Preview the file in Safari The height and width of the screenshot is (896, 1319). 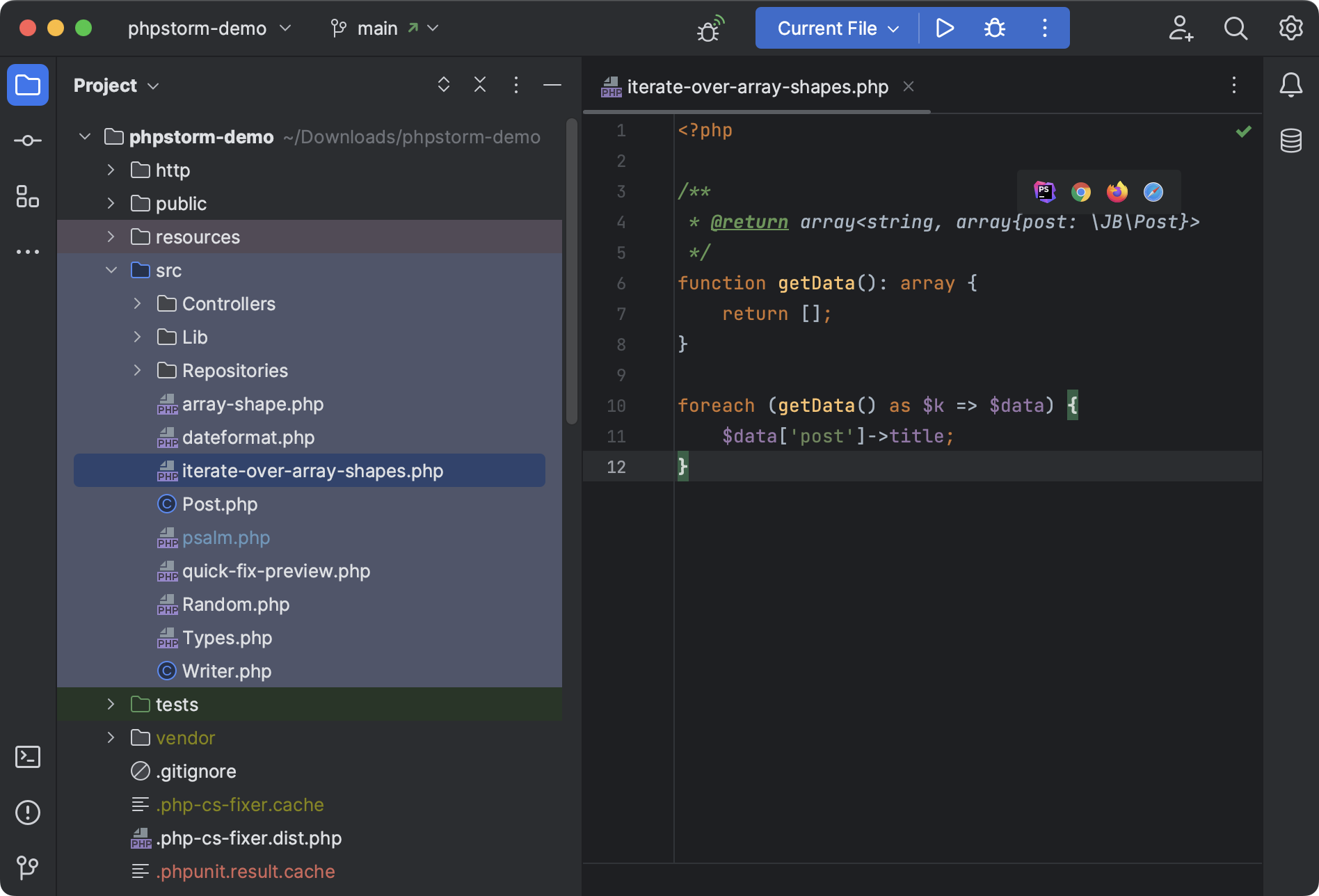tap(1153, 191)
